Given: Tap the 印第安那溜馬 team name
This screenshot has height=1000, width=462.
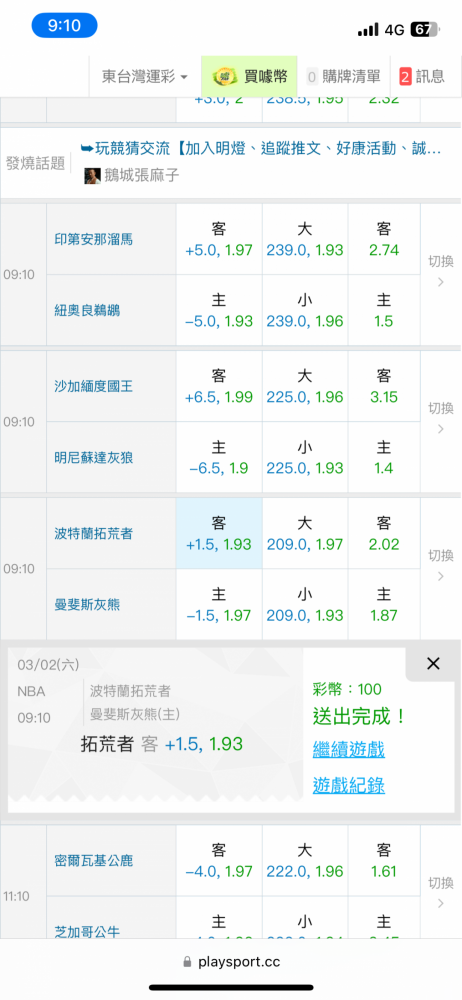Looking at the screenshot, I should [93, 240].
